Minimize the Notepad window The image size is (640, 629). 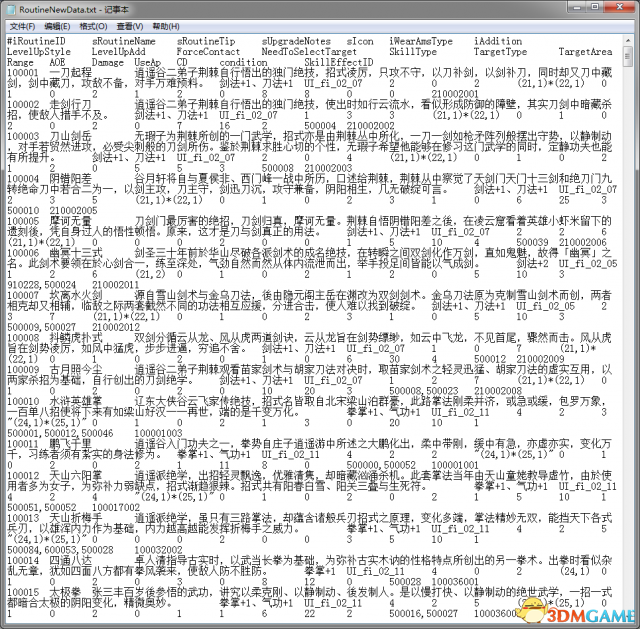click(x=577, y=7)
